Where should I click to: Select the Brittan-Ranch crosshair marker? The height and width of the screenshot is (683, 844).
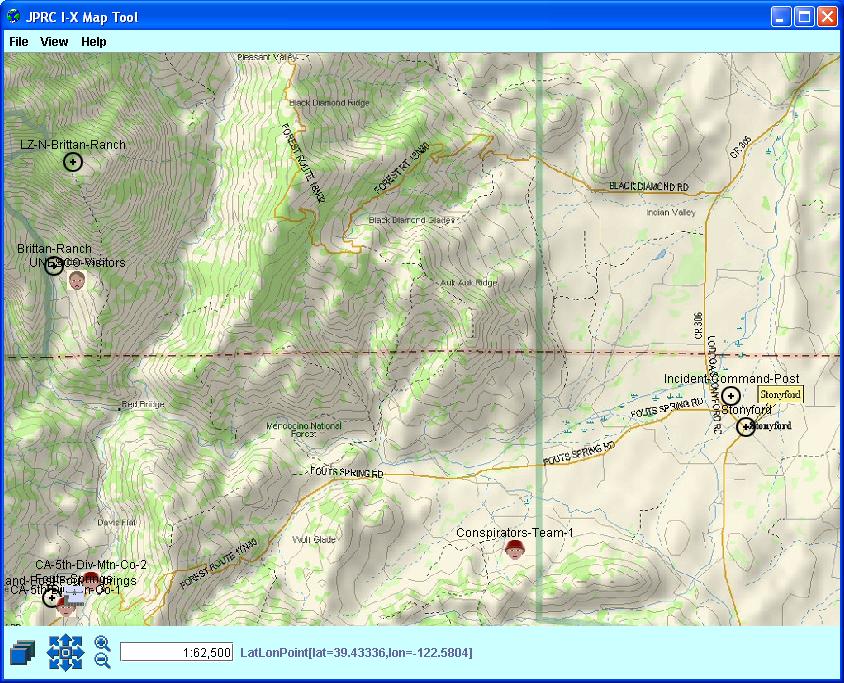click(x=55, y=266)
